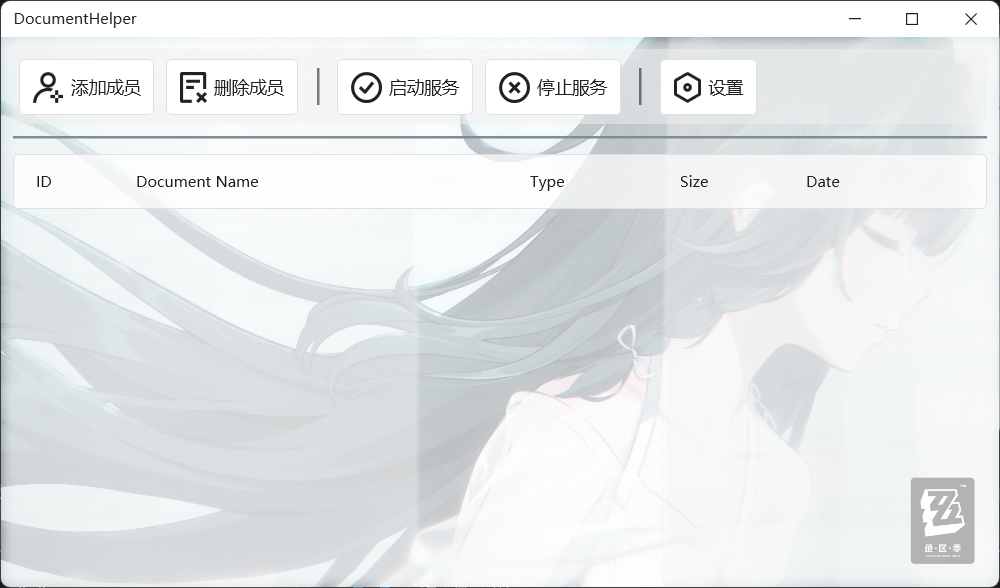
Task: Click the add member person icon
Action: pyautogui.click(x=47, y=88)
